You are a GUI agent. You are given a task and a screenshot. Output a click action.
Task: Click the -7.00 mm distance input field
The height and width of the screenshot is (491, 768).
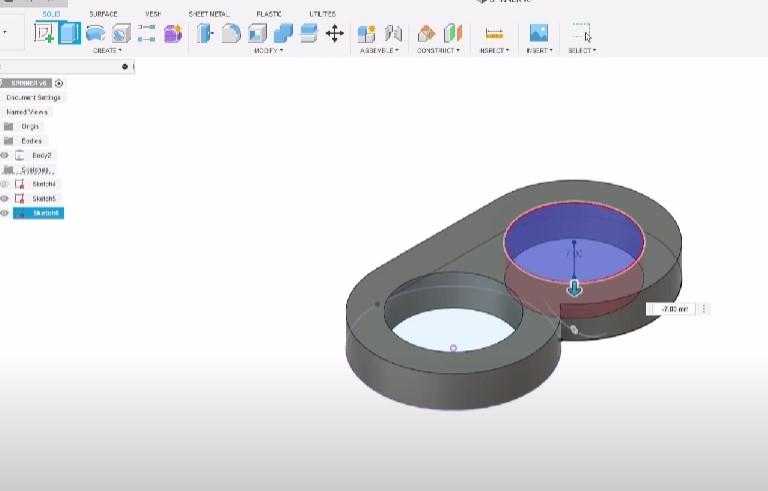(674, 309)
